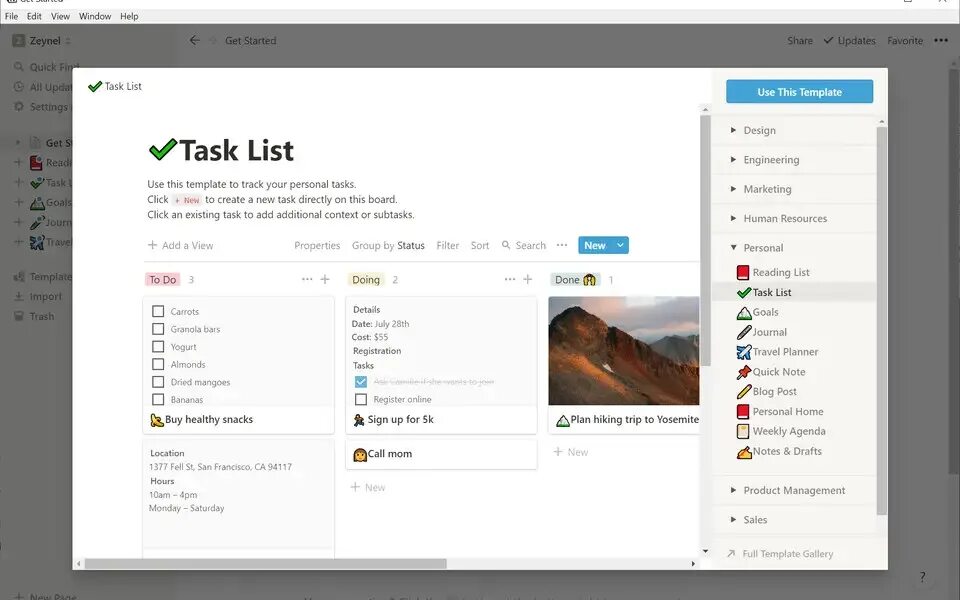Click the horizontal scrollbar under the board
Image resolution: width=960 pixels, height=600 pixels.
(266, 563)
